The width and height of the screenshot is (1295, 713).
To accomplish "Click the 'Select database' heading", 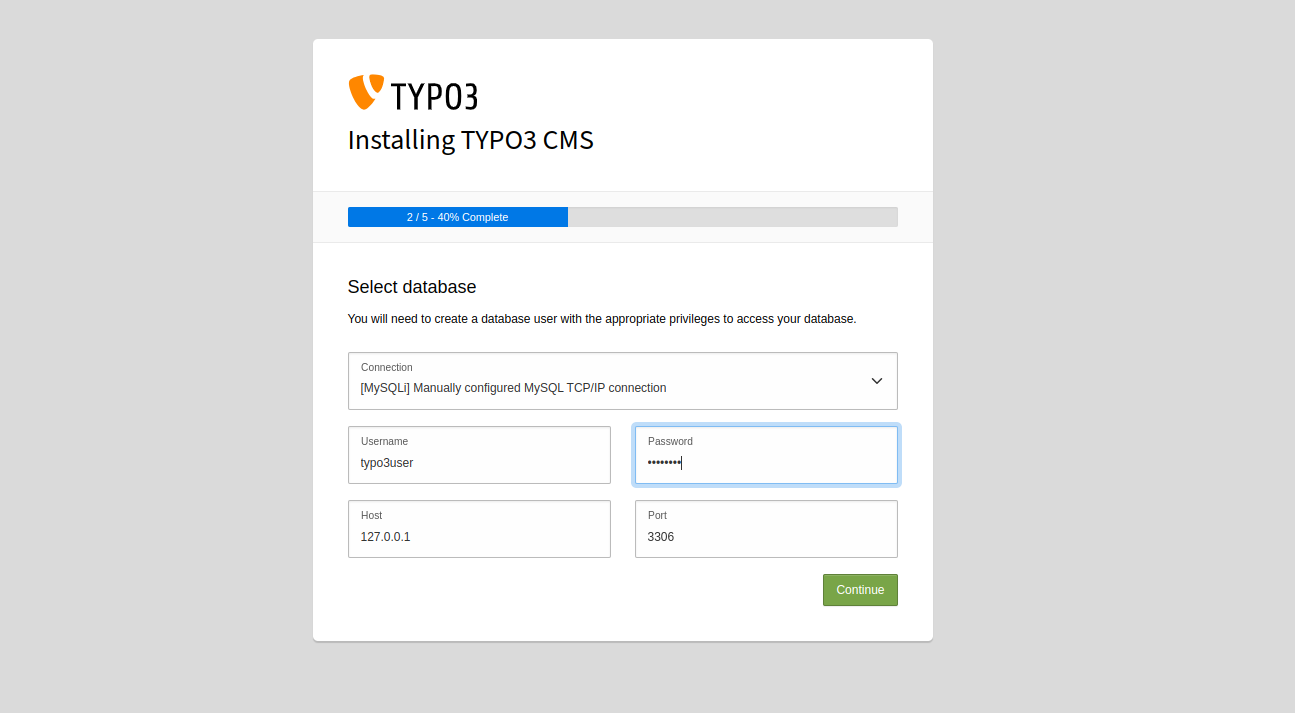I will [x=412, y=287].
